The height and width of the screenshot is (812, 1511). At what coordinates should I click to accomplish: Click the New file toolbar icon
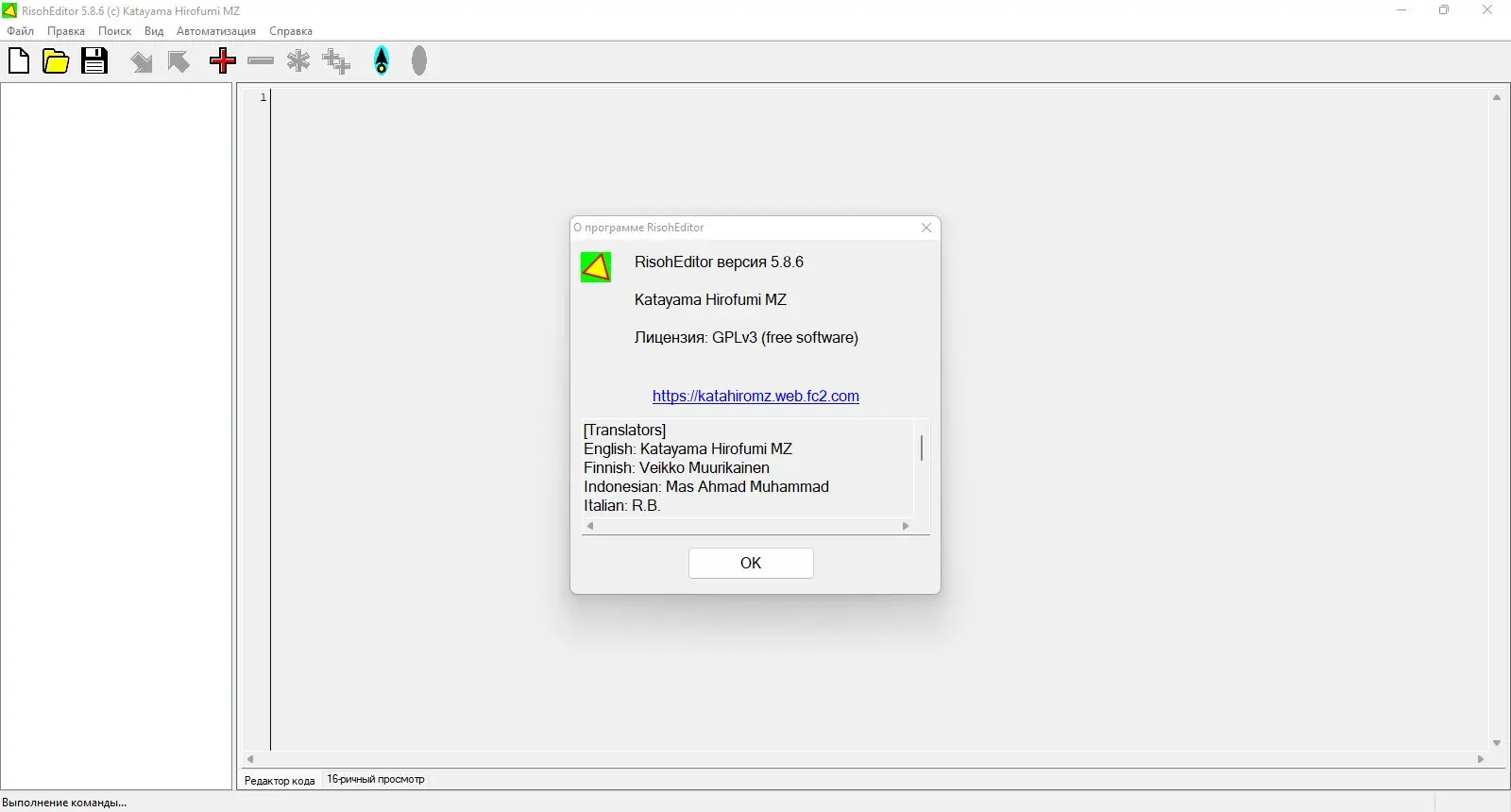[19, 61]
